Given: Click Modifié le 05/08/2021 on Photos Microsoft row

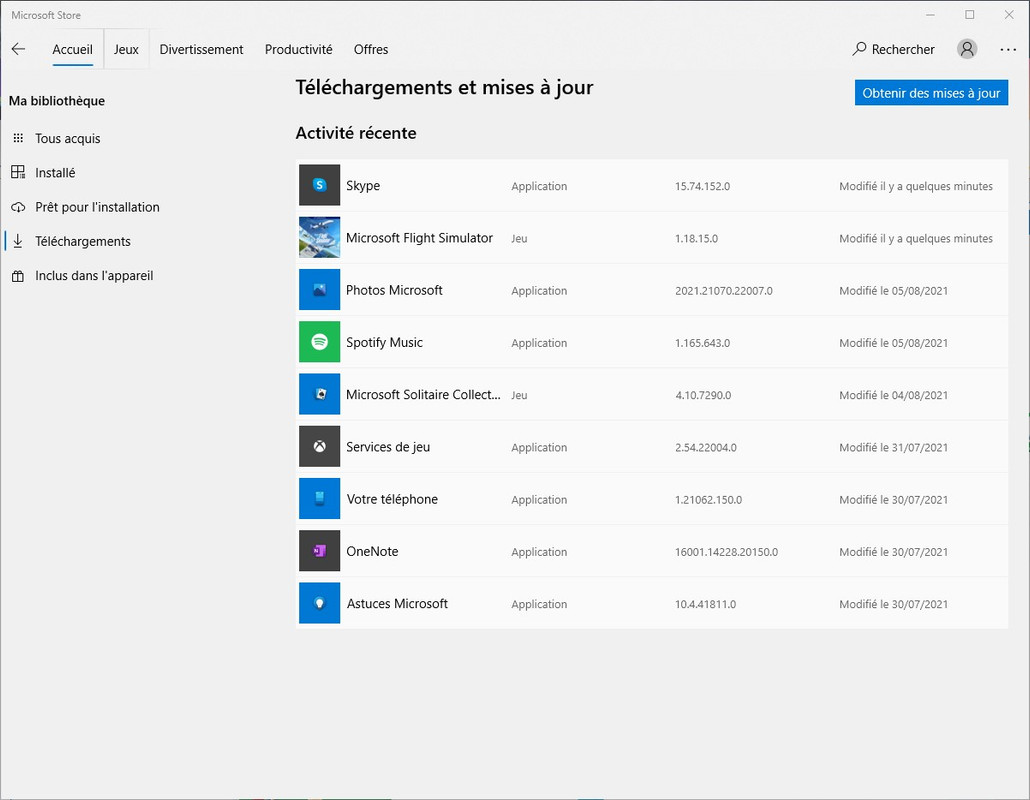Looking at the screenshot, I should pyautogui.click(x=893, y=290).
